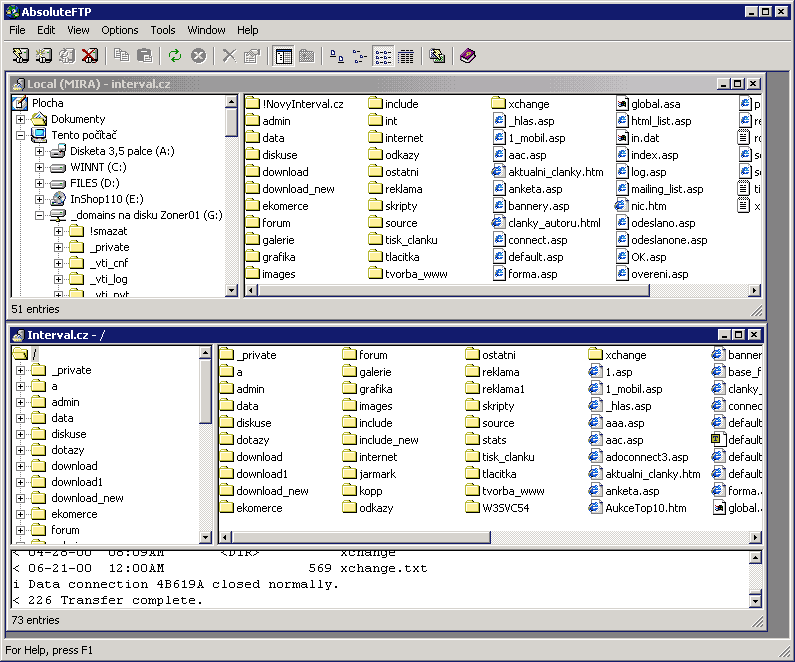Click "226 Transfer complete." log line

click(115, 600)
